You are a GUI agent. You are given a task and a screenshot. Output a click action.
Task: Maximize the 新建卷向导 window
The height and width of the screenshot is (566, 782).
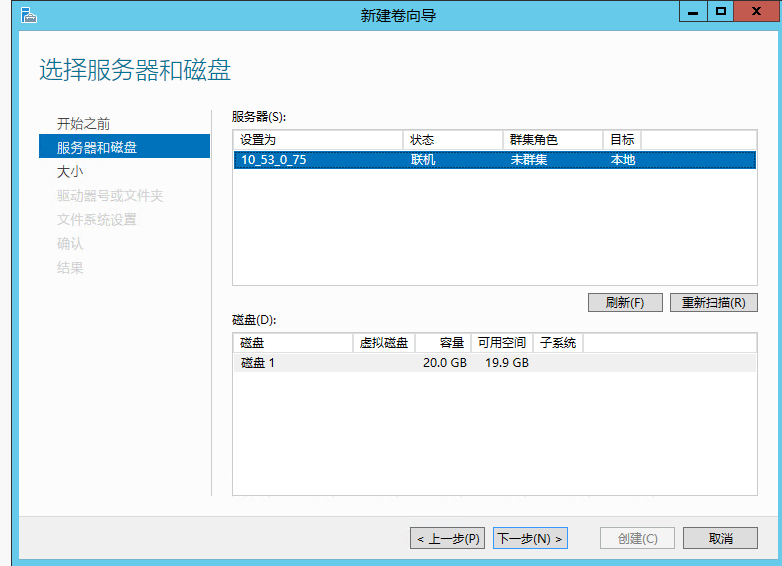tap(720, 11)
